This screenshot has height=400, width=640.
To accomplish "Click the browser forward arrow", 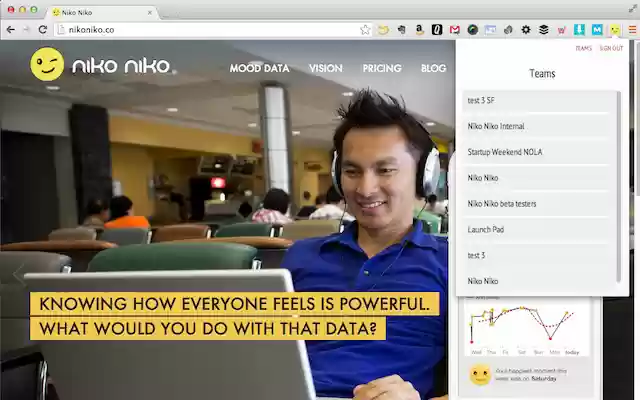I will 26,29.
